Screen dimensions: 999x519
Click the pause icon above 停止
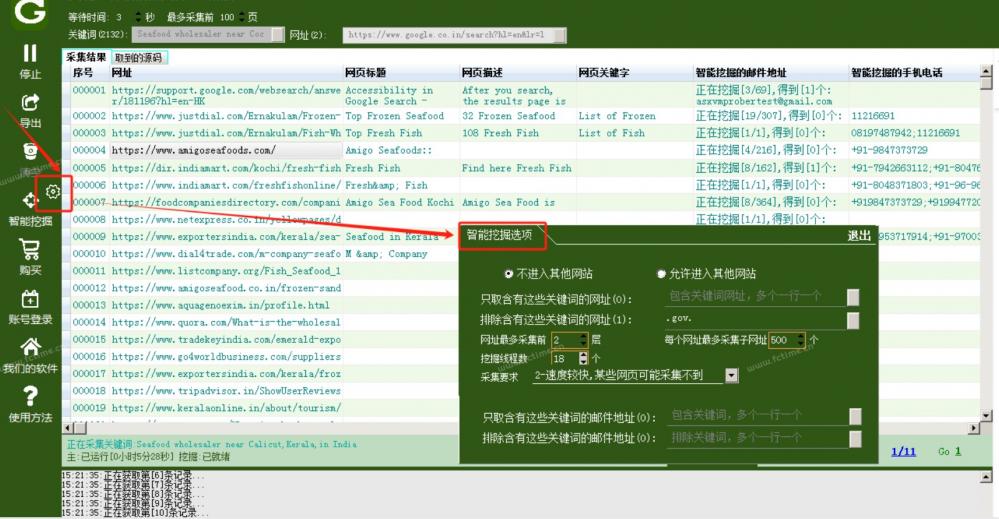[30, 52]
